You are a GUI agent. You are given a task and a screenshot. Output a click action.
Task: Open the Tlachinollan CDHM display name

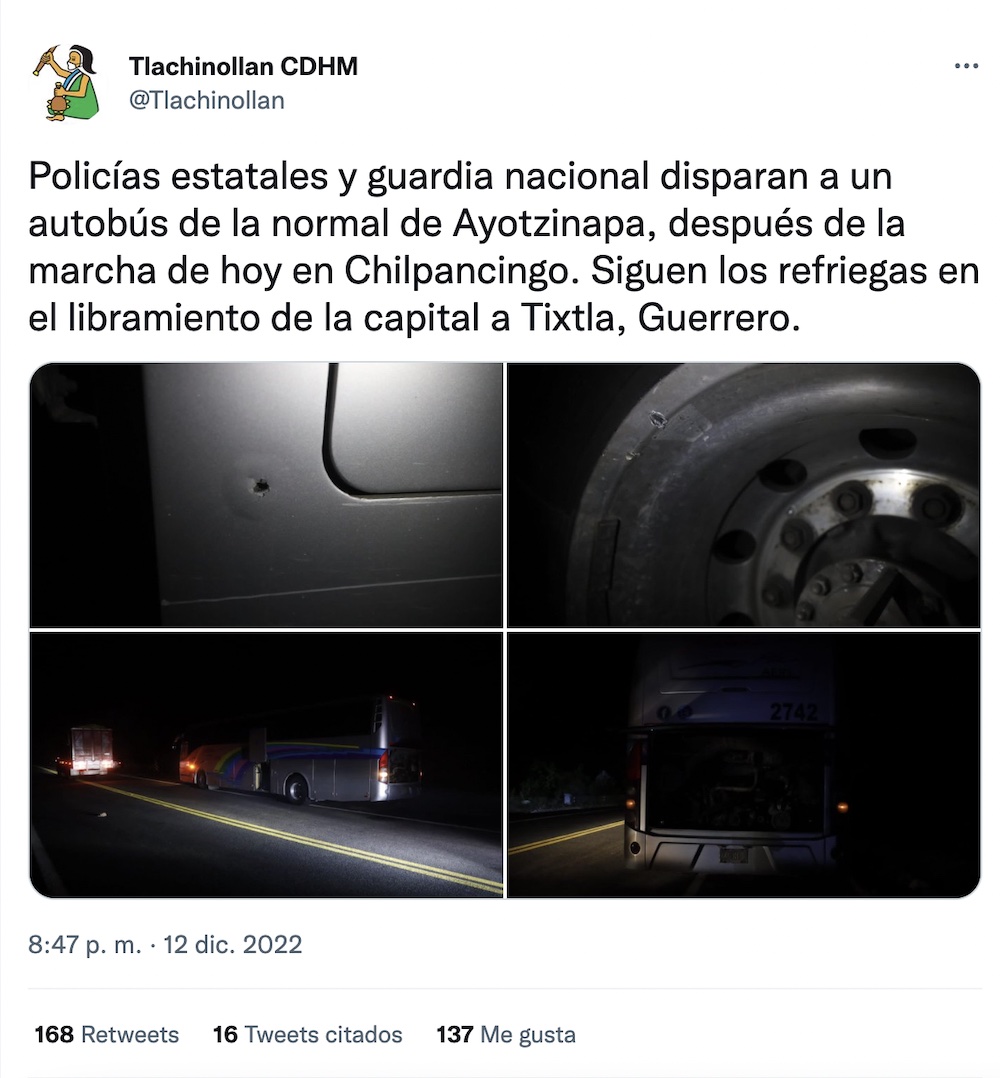pos(243,66)
